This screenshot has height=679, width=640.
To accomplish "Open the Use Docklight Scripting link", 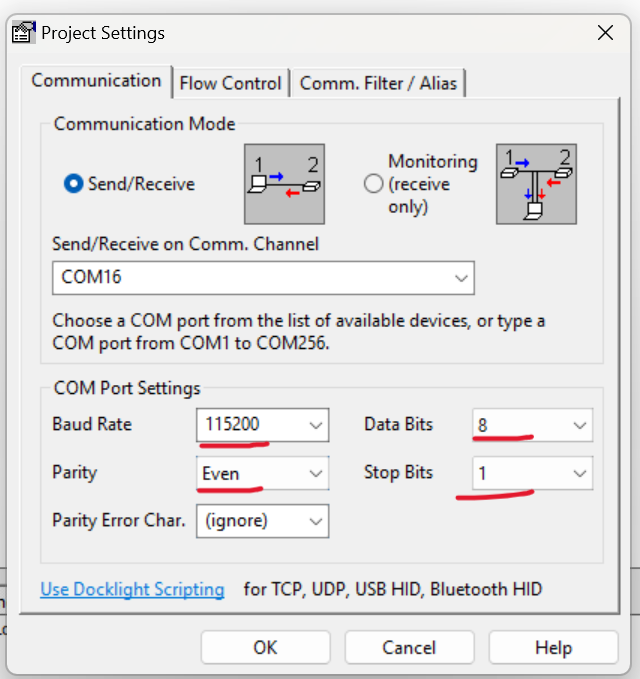I will (x=132, y=589).
